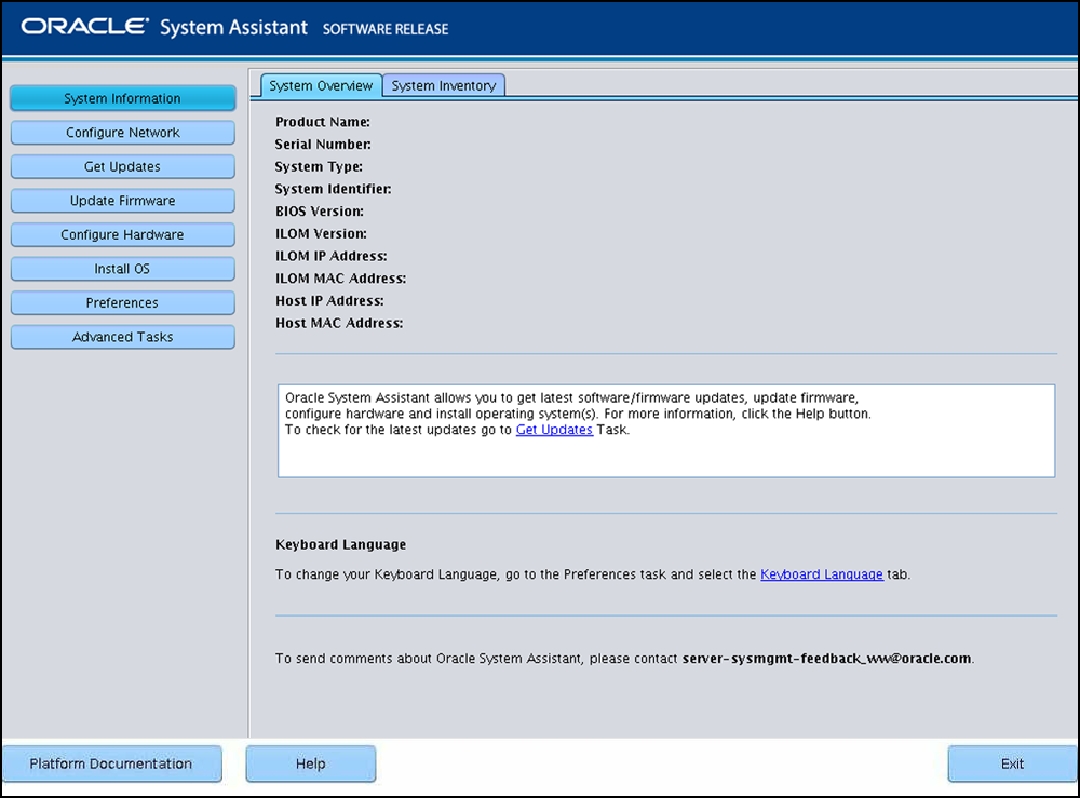Select the Get Updates sidebar button
The height and width of the screenshot is (798, 1080).
123,167
